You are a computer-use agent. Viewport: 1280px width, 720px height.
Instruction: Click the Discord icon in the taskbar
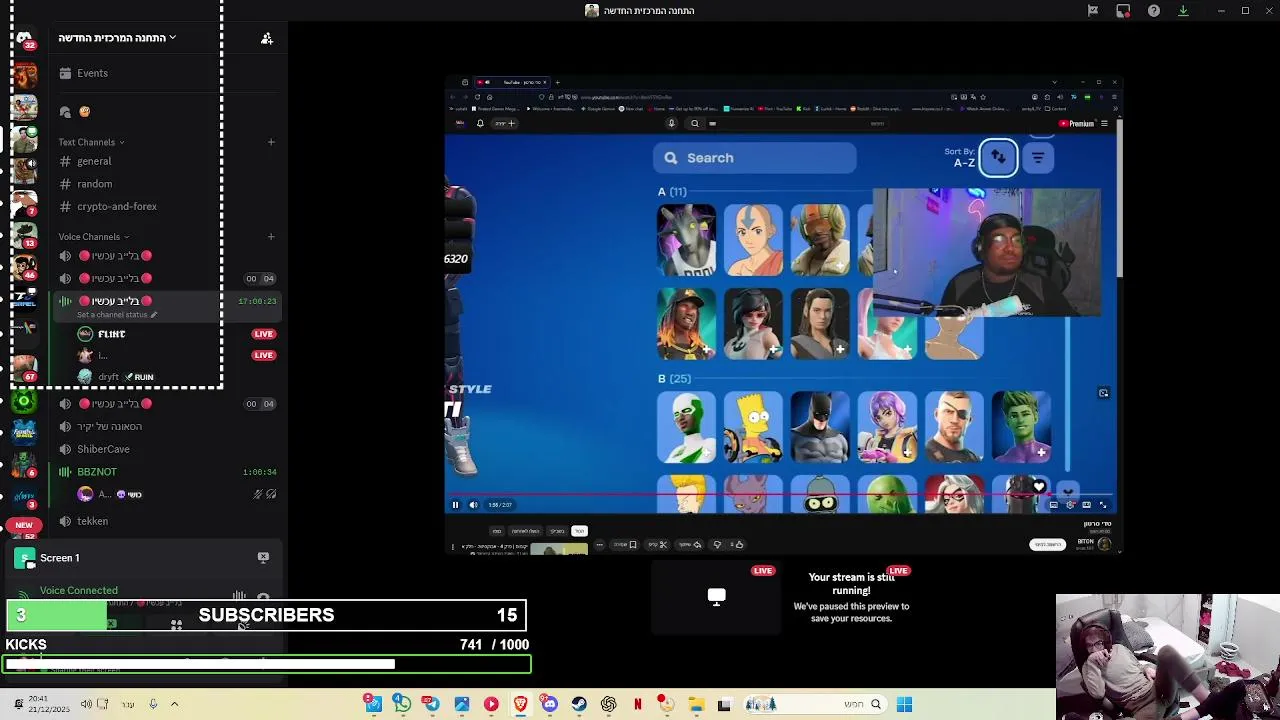549,704
